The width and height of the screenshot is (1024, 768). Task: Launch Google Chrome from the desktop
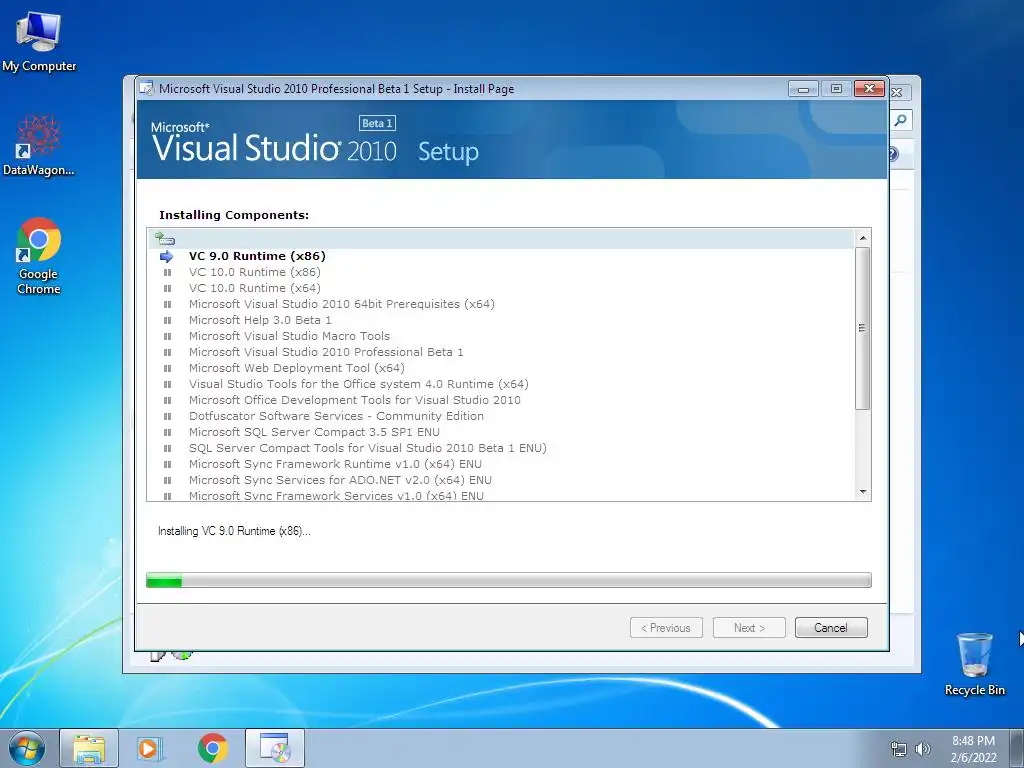pyautogui.click(x=39, y=255)
